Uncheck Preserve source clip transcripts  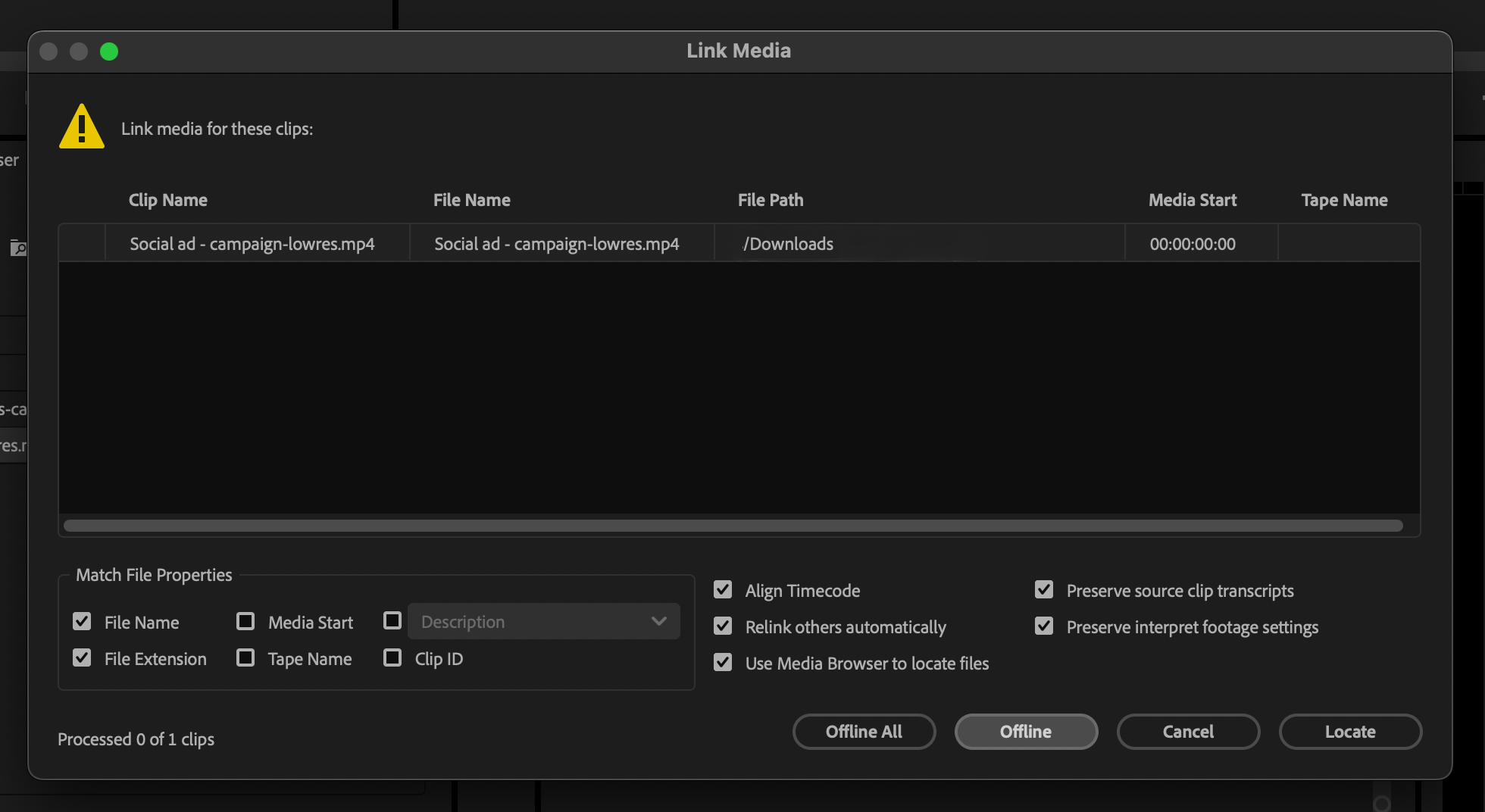tap(1044, 590)
